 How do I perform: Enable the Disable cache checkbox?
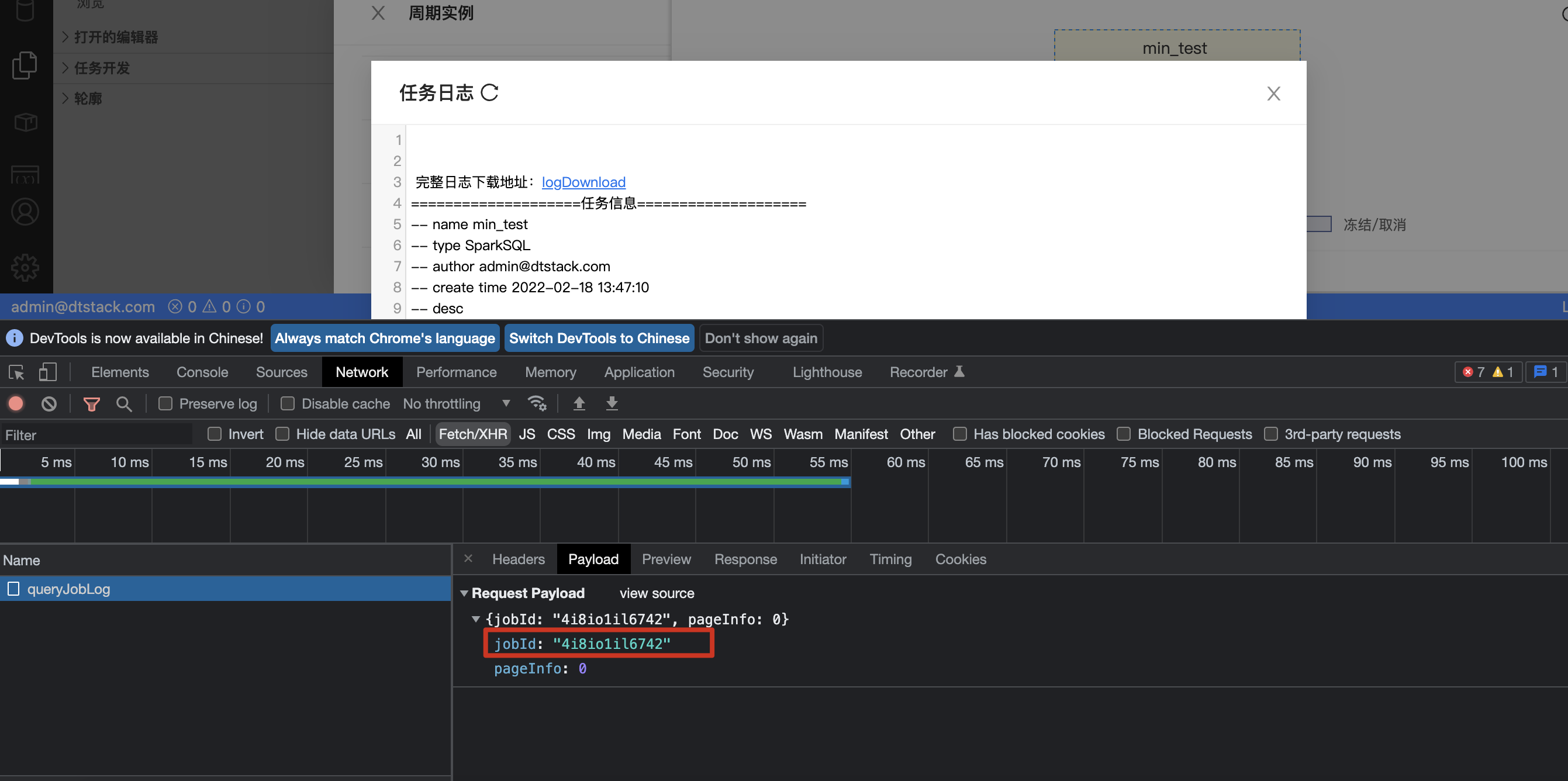(x=286, y=403)
